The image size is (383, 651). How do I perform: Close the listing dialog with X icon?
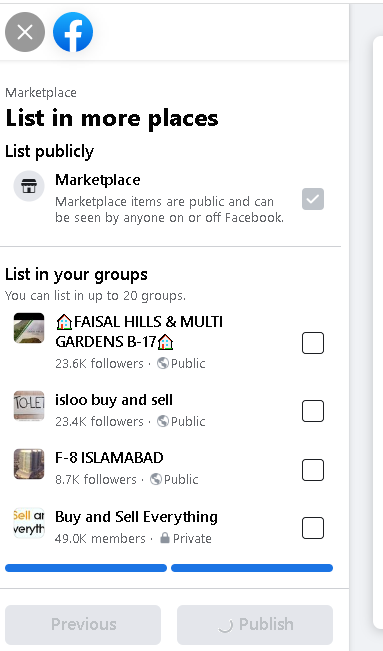(x=25, y=32)
